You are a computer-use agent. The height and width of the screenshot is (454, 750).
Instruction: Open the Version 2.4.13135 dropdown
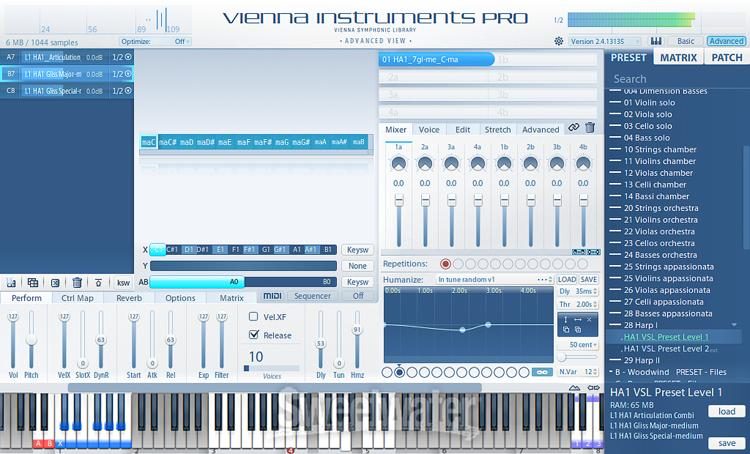click(604, 42)
